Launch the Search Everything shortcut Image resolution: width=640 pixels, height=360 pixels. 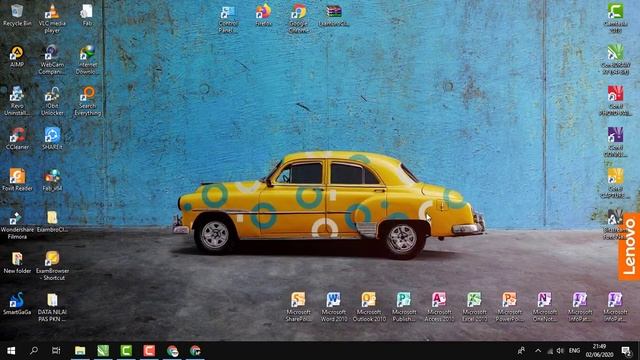(87, 101)
